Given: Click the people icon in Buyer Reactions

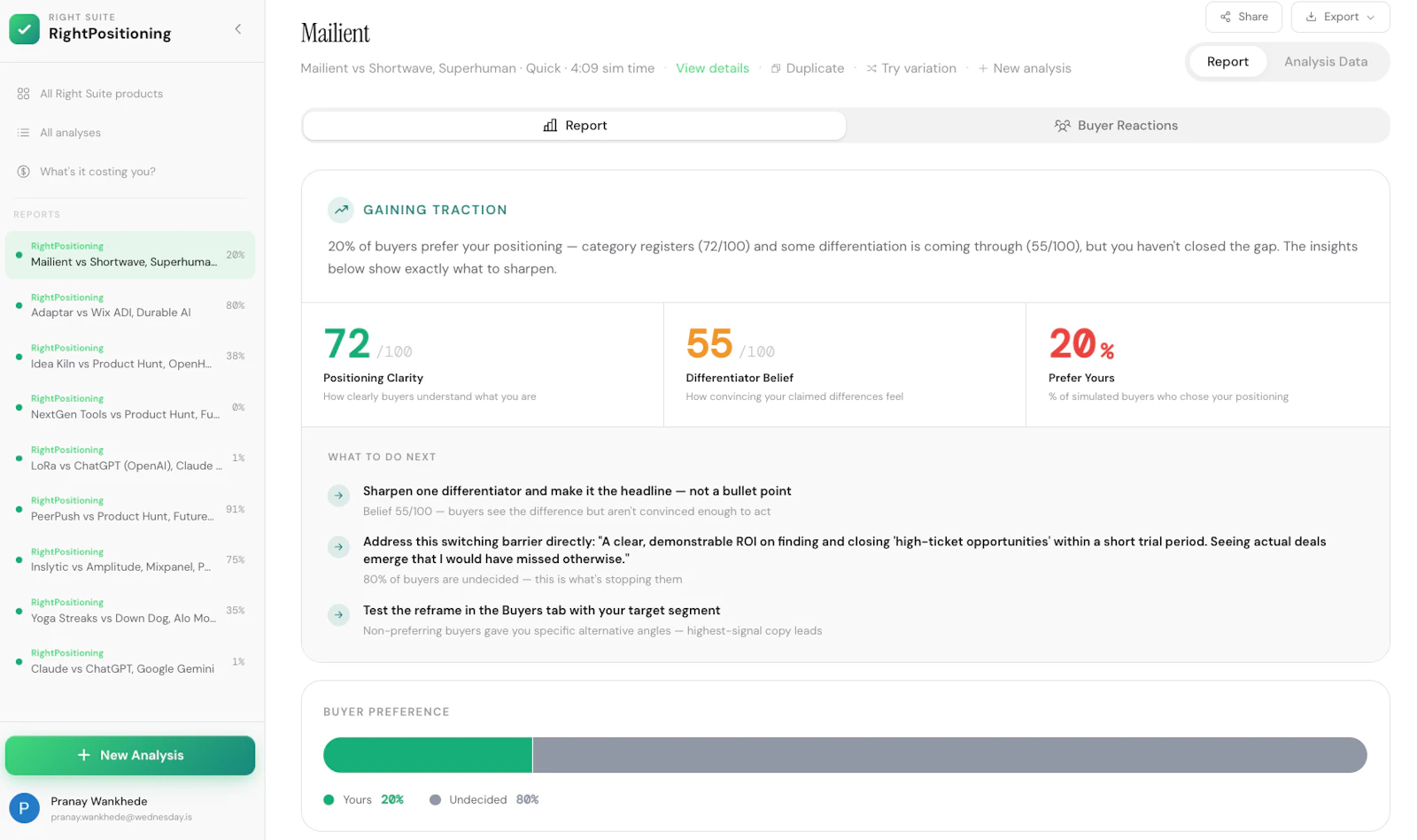Looking at the screenshot, I should [x=1062, y=126].
